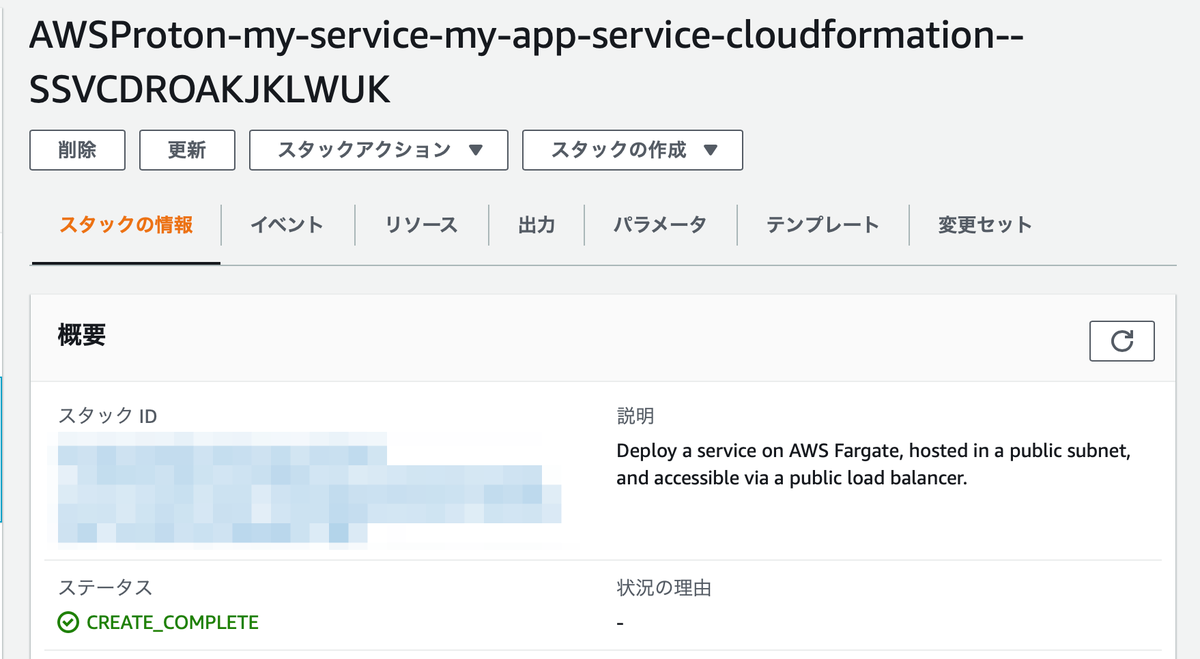This screenshot has height=659, width=1200.
Task: Click the ステータス label
Action: (x=105, y=588)
